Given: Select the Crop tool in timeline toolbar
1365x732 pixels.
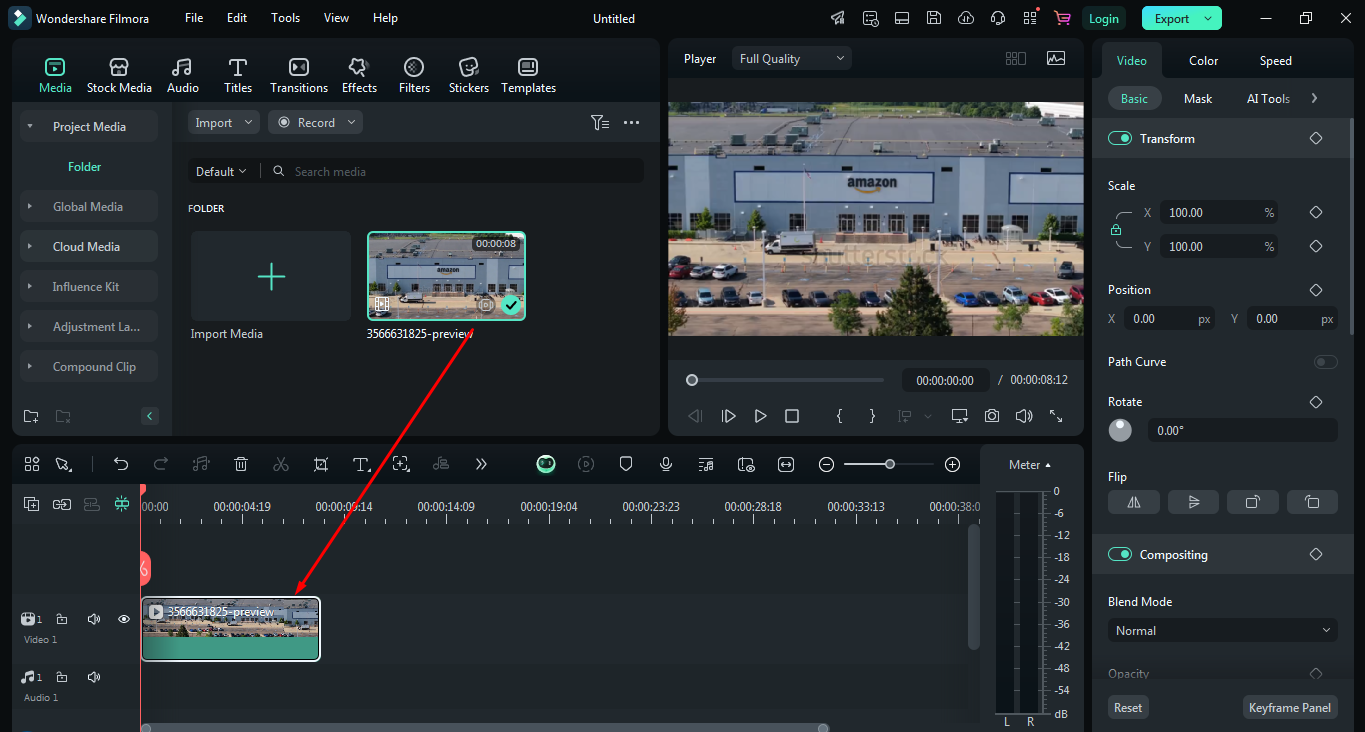Looking at the screenshot, I should pyautogui.click(x=321, y=464).
